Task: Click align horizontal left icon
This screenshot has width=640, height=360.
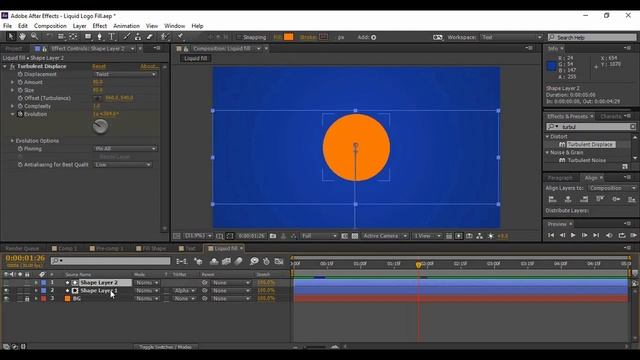Action: (552, 199)
